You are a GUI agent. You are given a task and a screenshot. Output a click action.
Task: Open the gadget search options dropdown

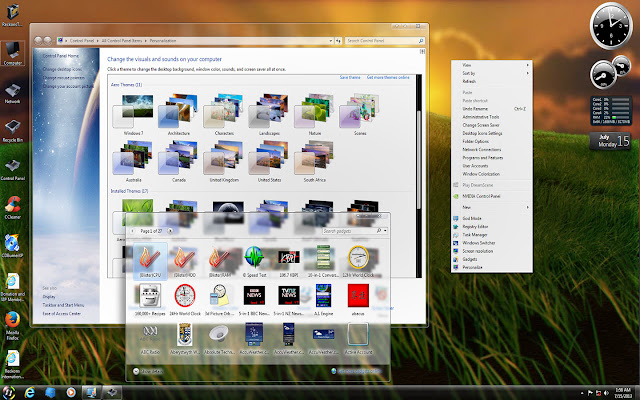[x=385, y=231]
